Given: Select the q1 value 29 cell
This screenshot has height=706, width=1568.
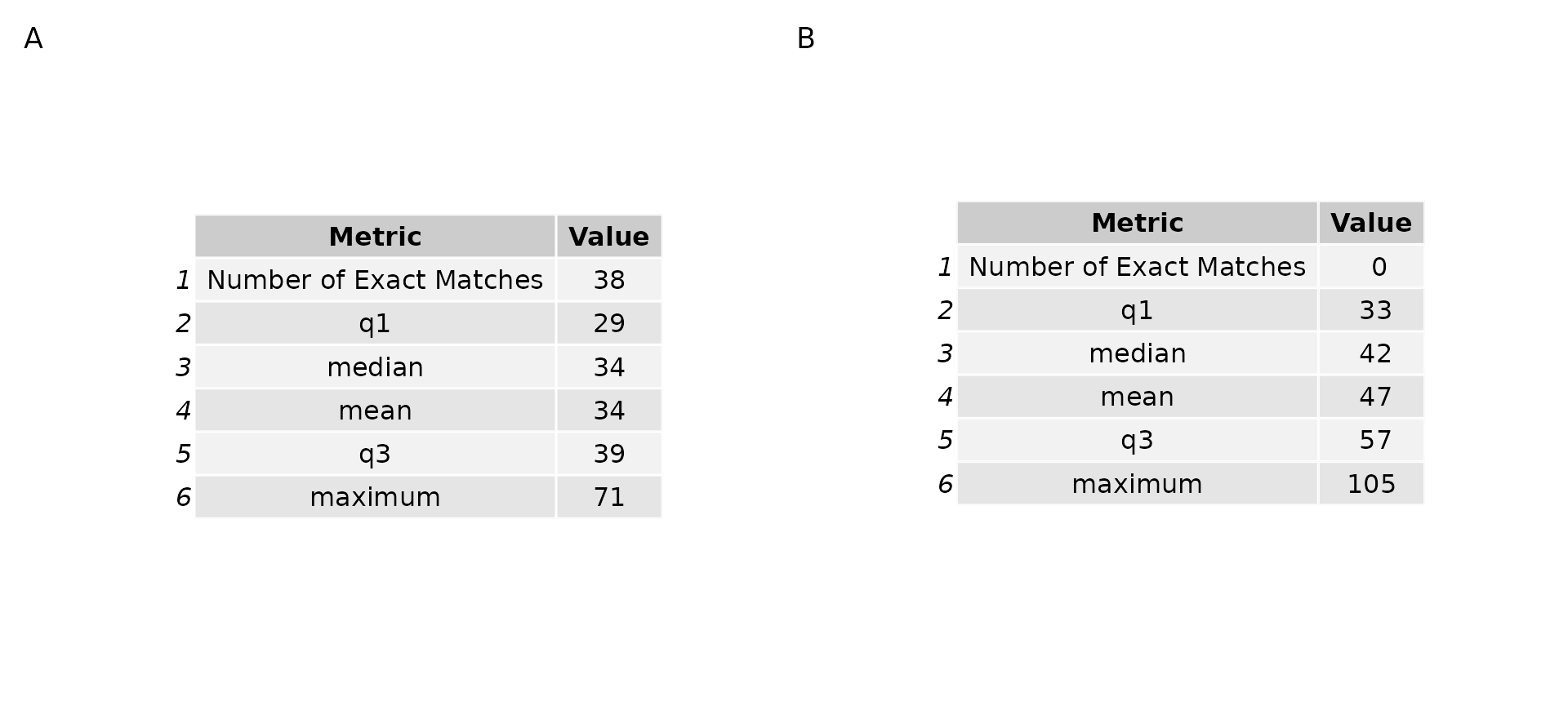Looking at the screenshot, I should click(608, 323).
